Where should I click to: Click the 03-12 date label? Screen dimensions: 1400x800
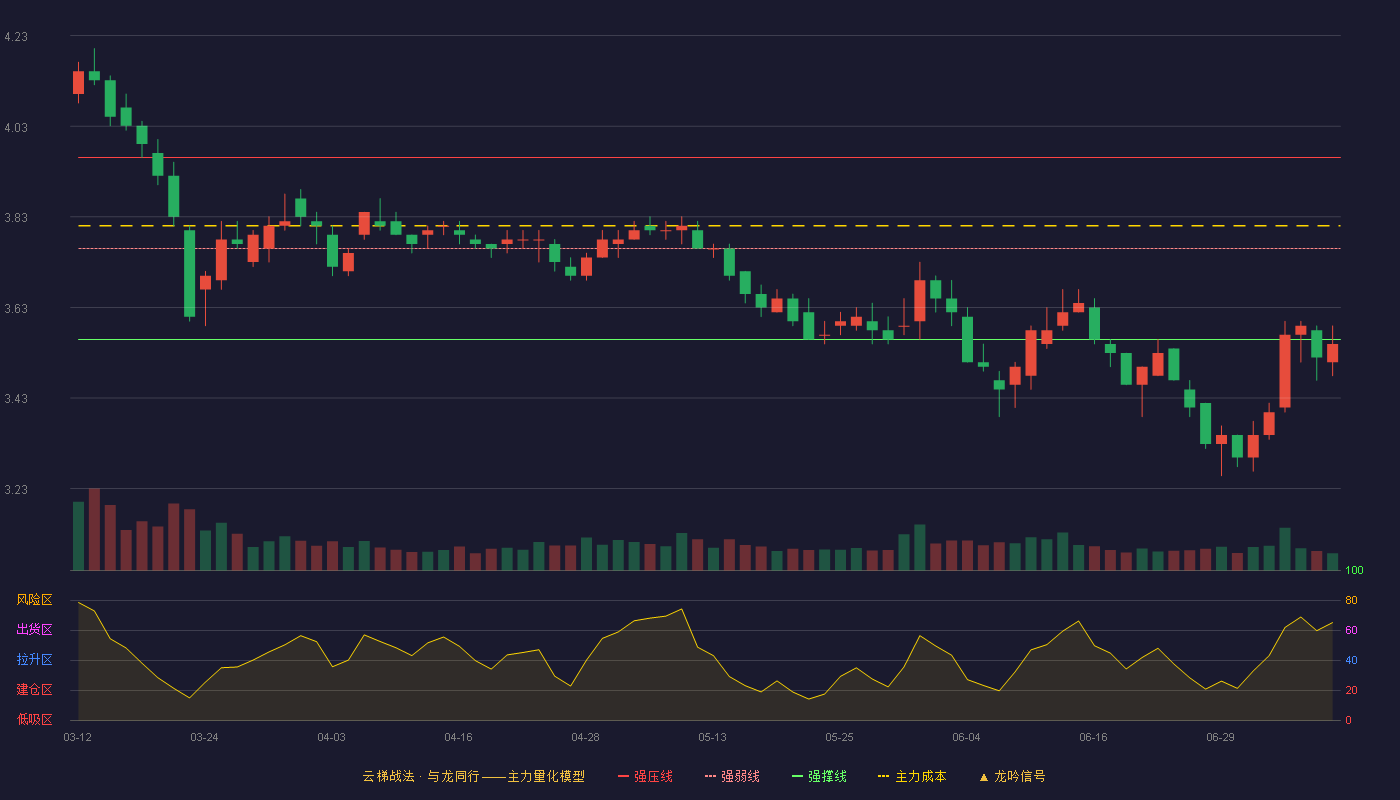78,737
